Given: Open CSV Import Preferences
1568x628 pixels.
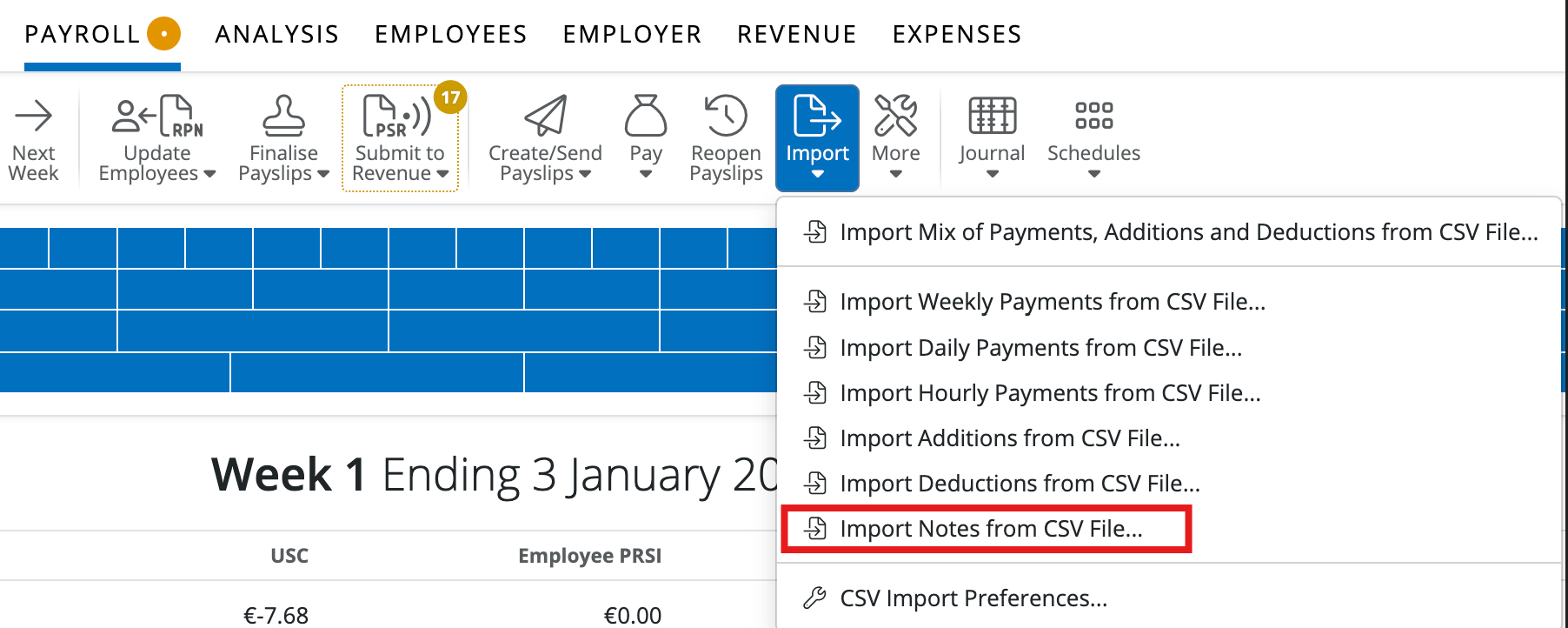Looking at the screenshot, I should (973, 598).
